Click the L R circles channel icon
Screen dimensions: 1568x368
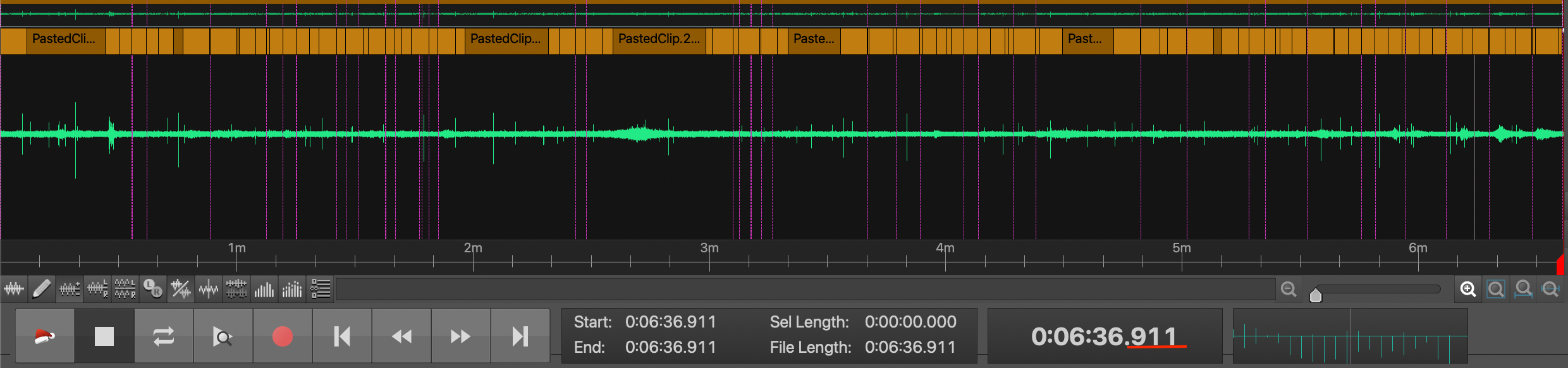pyautogui.click(x=153, y=290)
